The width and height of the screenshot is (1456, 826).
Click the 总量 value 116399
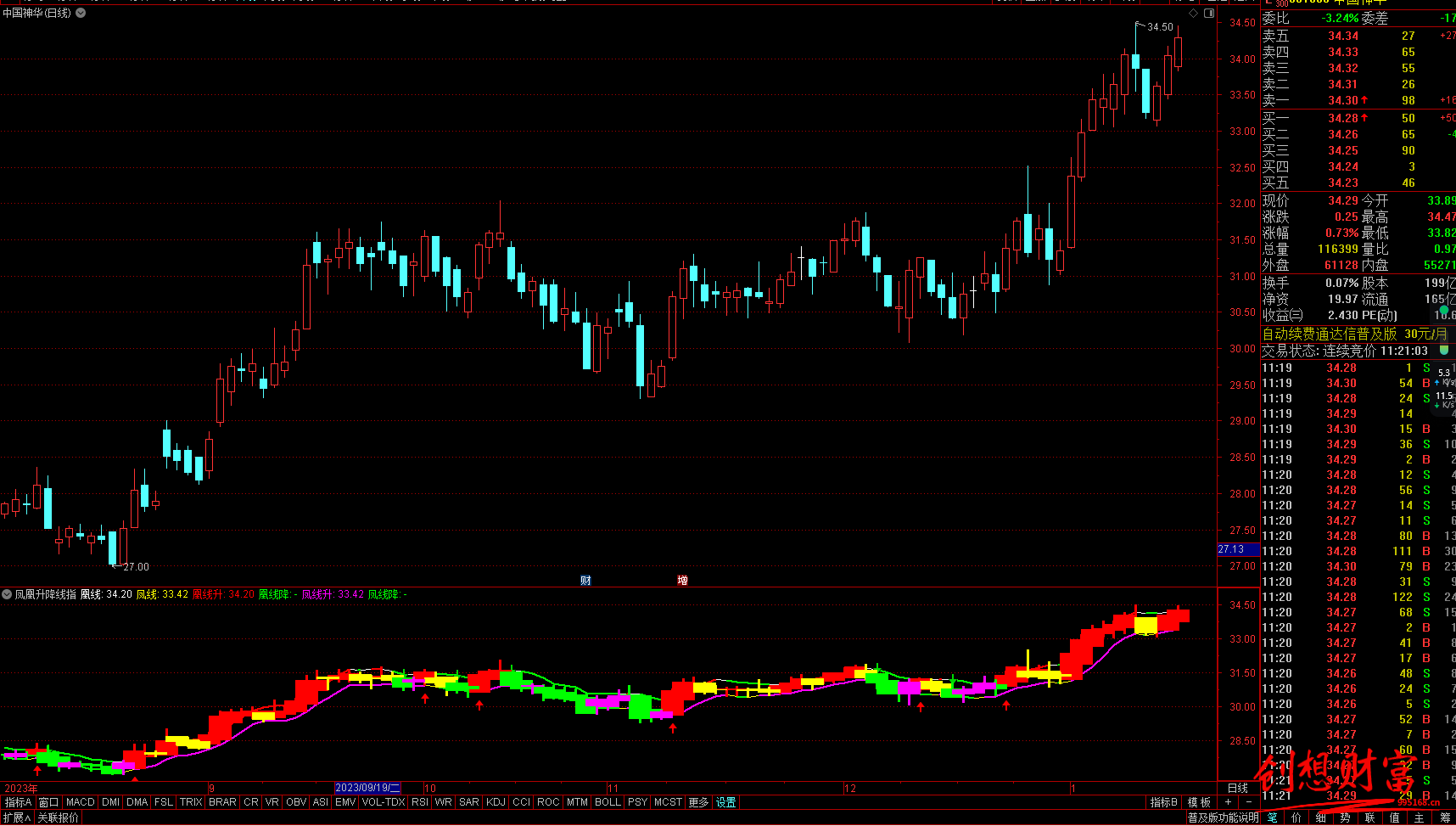click(1338, 249)
